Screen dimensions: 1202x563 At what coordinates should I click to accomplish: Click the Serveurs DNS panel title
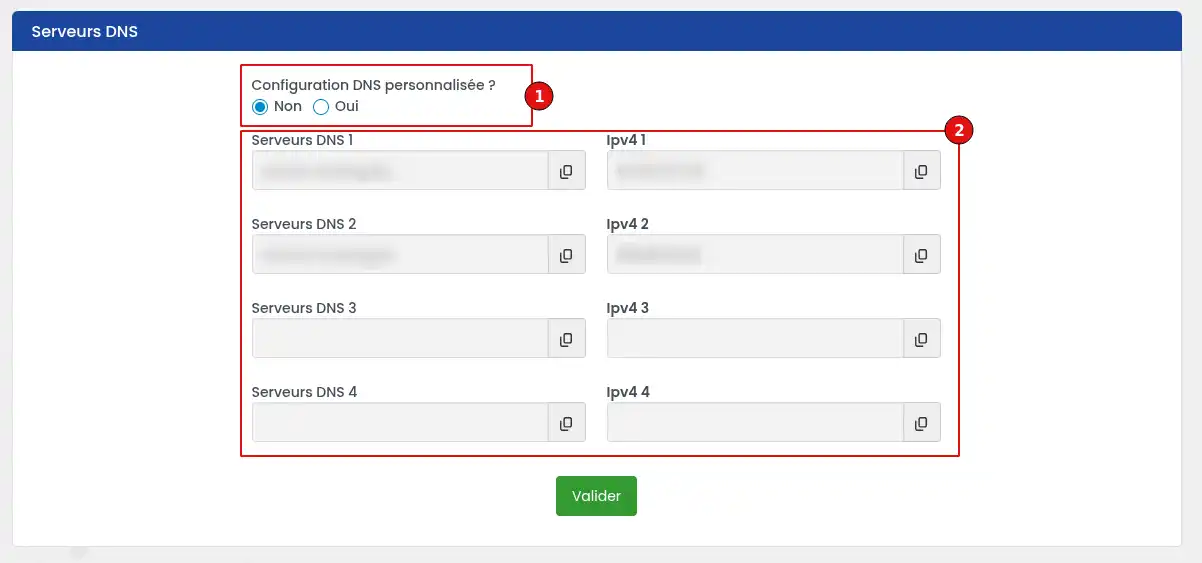[x=84, y=31]
